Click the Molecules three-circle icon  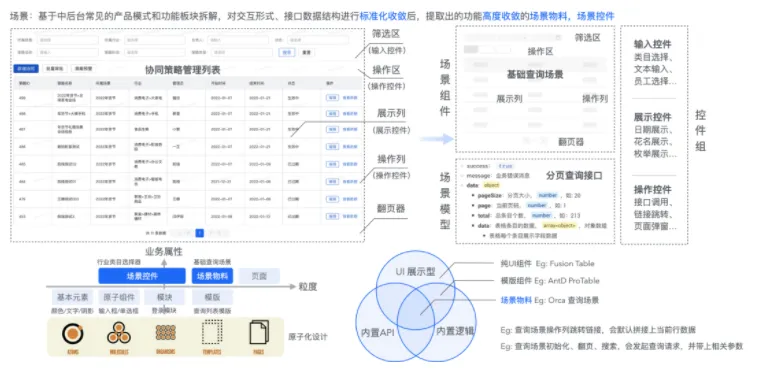pyautogui.click(x=119, y=333)
